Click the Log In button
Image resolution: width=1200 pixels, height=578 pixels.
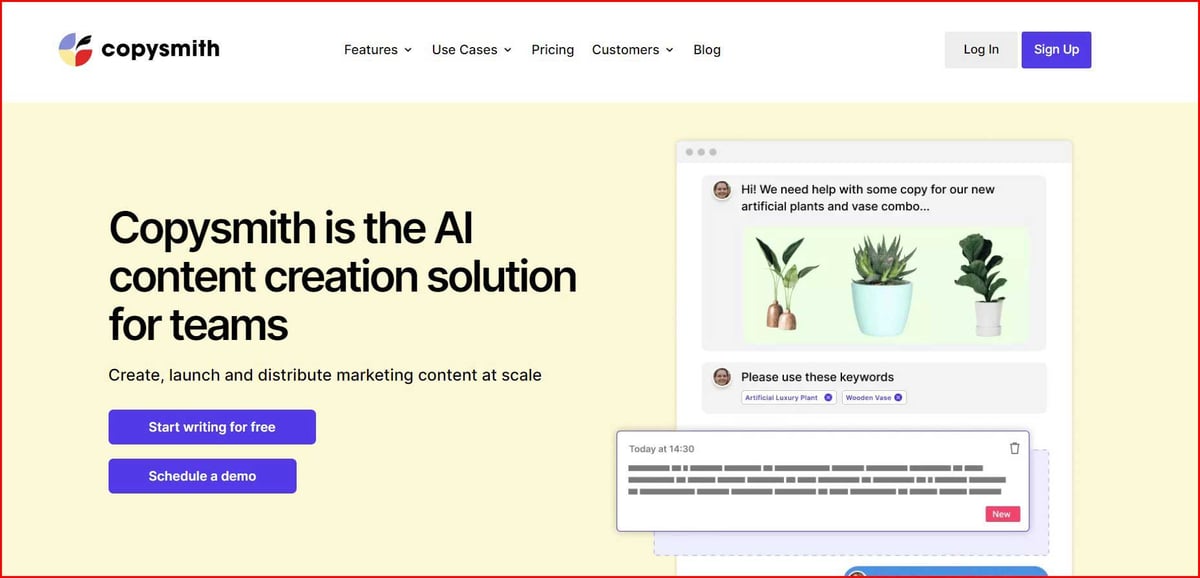[x=980, y=50]
